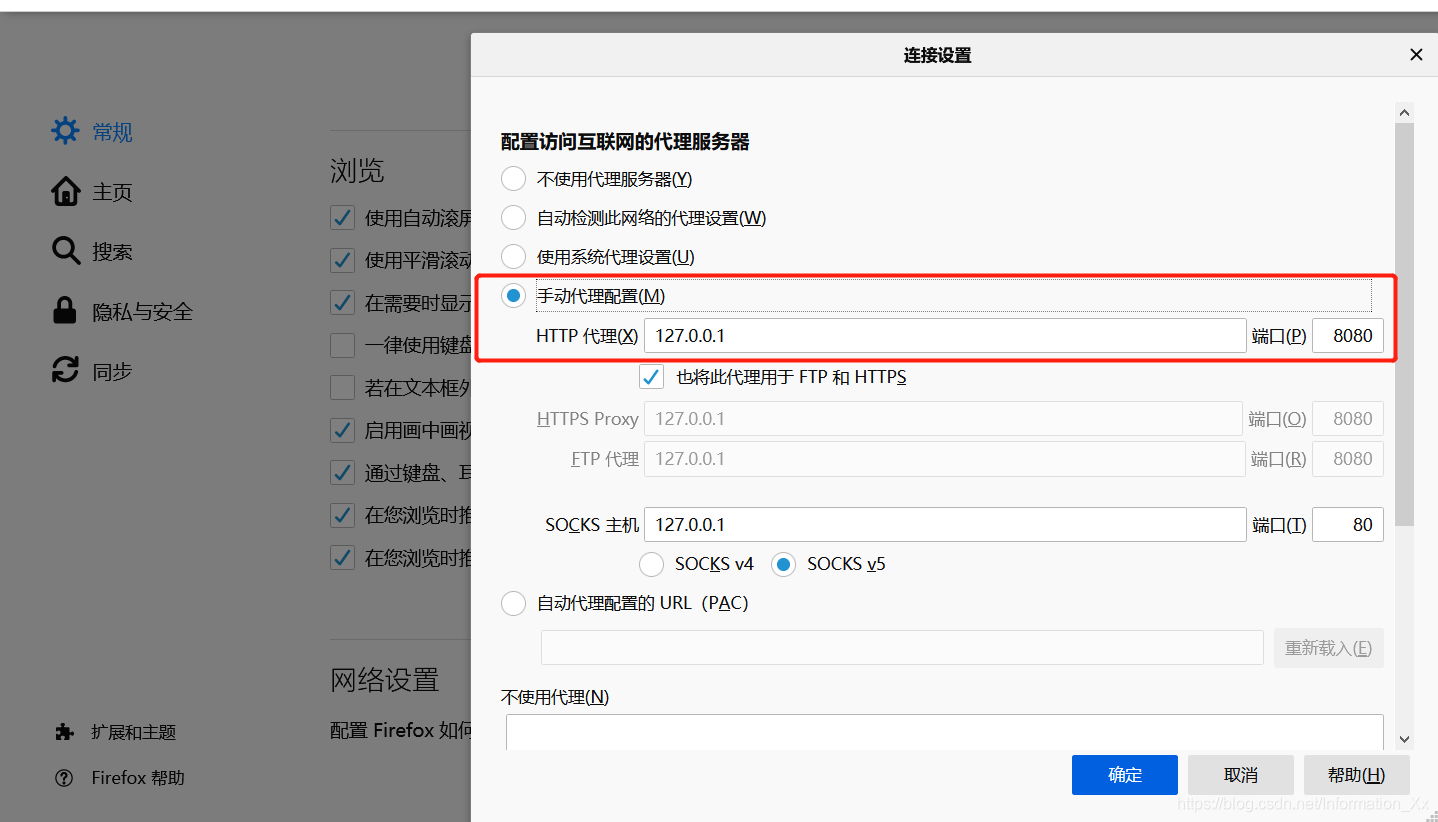
Task: Click the General gear icon in sidebar
Action: click(65, 131)
